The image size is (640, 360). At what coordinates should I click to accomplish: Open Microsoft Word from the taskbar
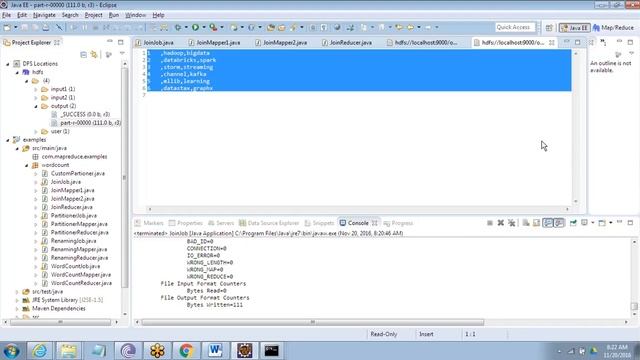click(215, 351)
